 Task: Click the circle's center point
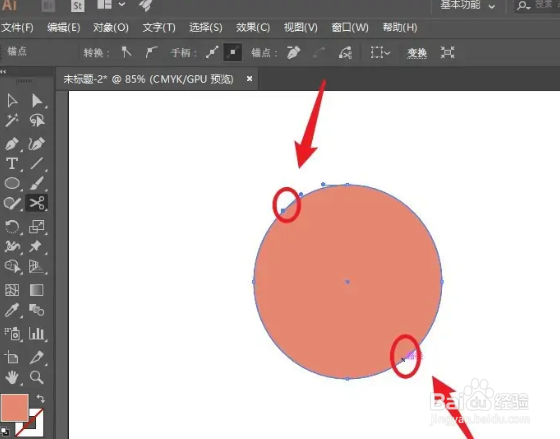[x=348, y=282]
